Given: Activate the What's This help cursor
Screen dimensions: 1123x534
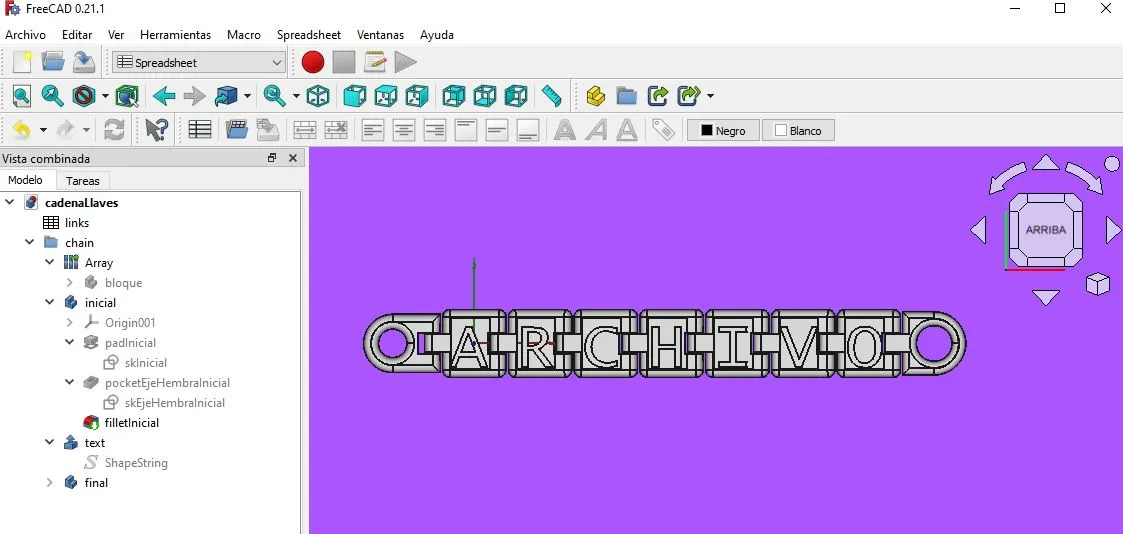Looking at the screenshot, I should click(156, 130).
